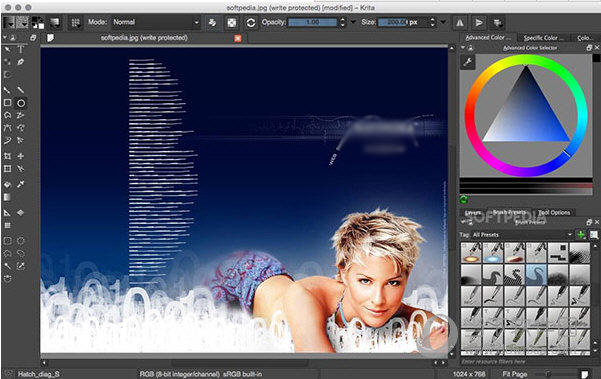The image size is (601, 379).
Task: Select the Rectangle tool
Action: point(7,103)
